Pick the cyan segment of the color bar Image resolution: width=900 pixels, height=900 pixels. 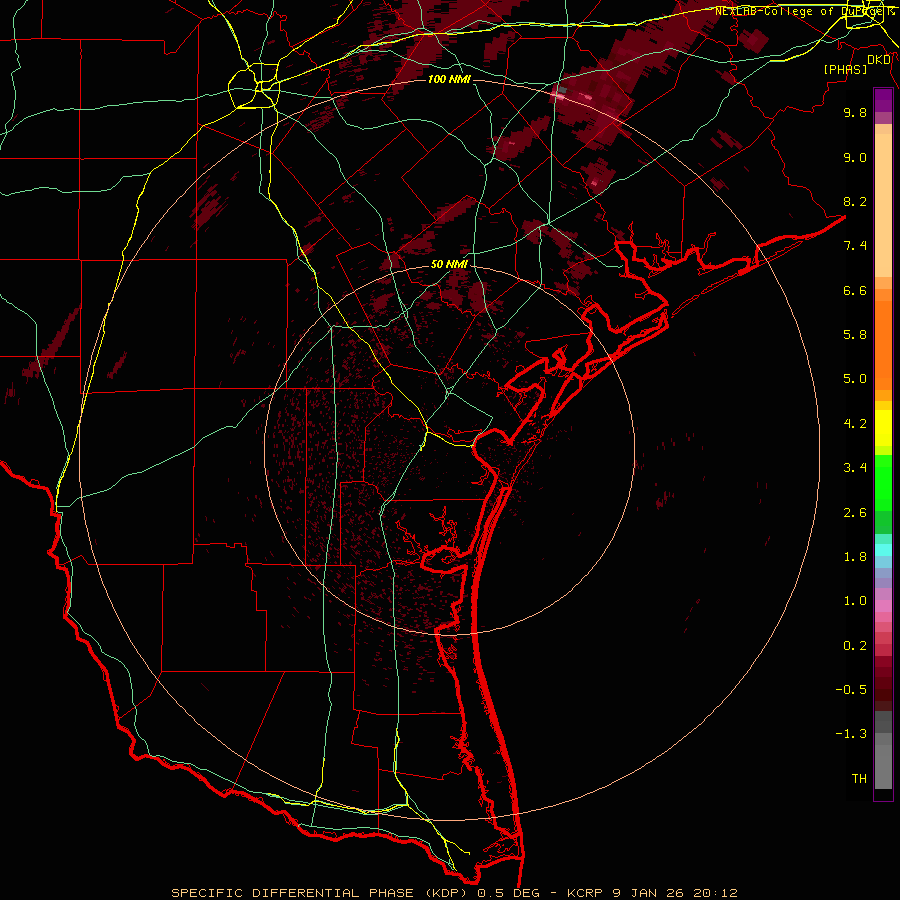(x=883, y=550)
